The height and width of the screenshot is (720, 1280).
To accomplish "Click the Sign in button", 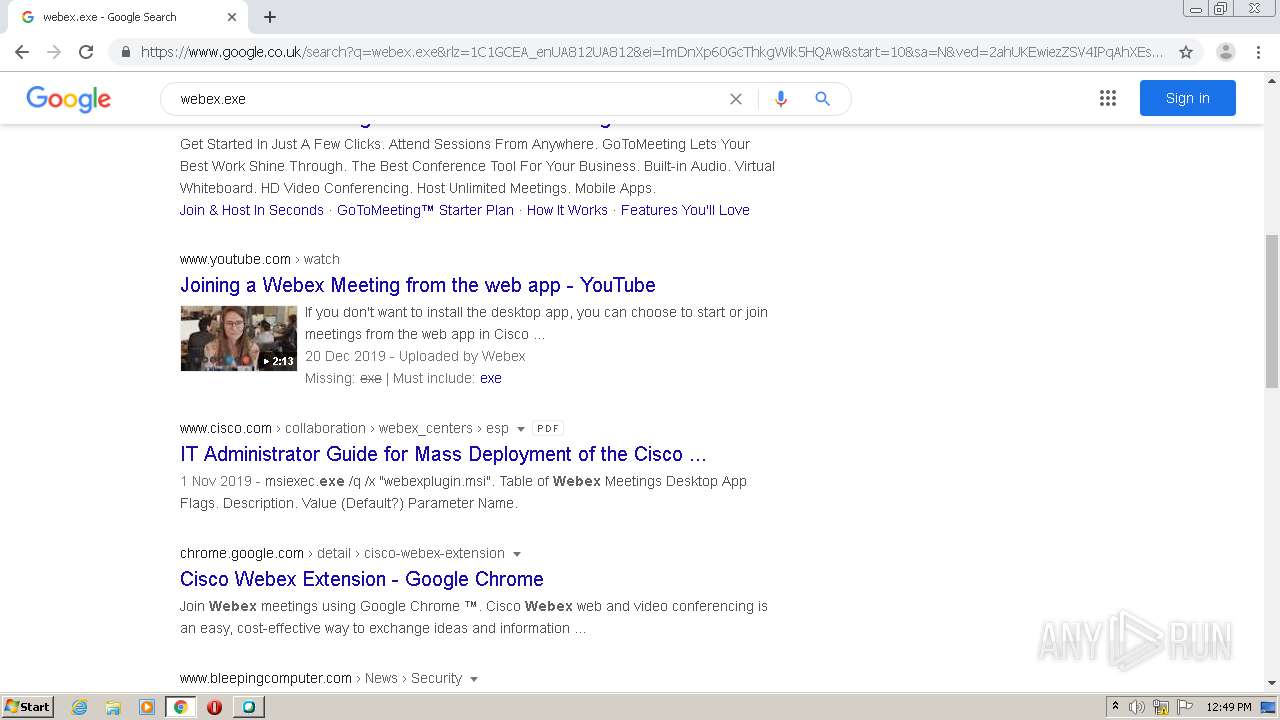I will [1187, 98].
